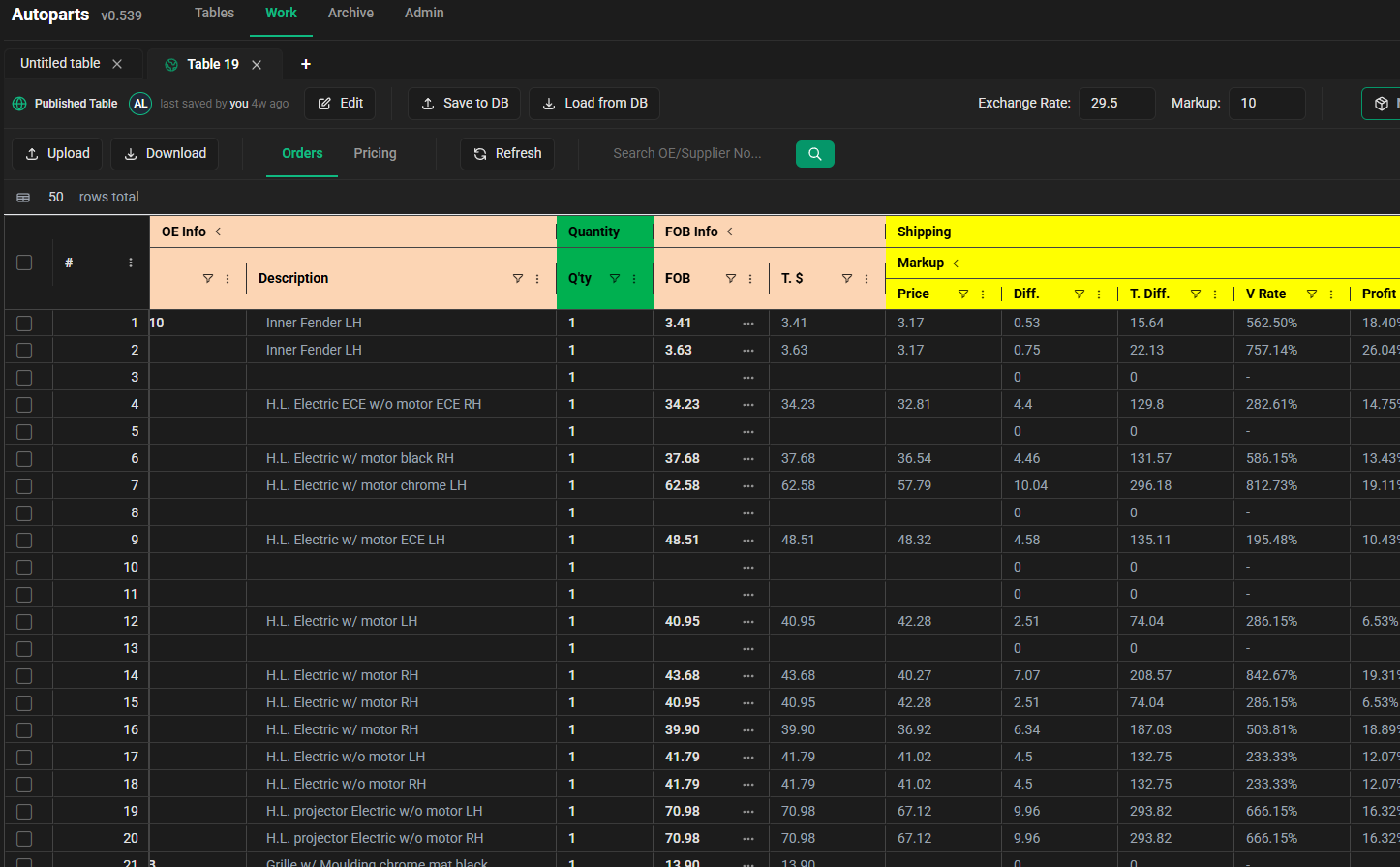1400x867 pixels.
Task: Open the filter icon on the Price column
Action: pos(963,293)
